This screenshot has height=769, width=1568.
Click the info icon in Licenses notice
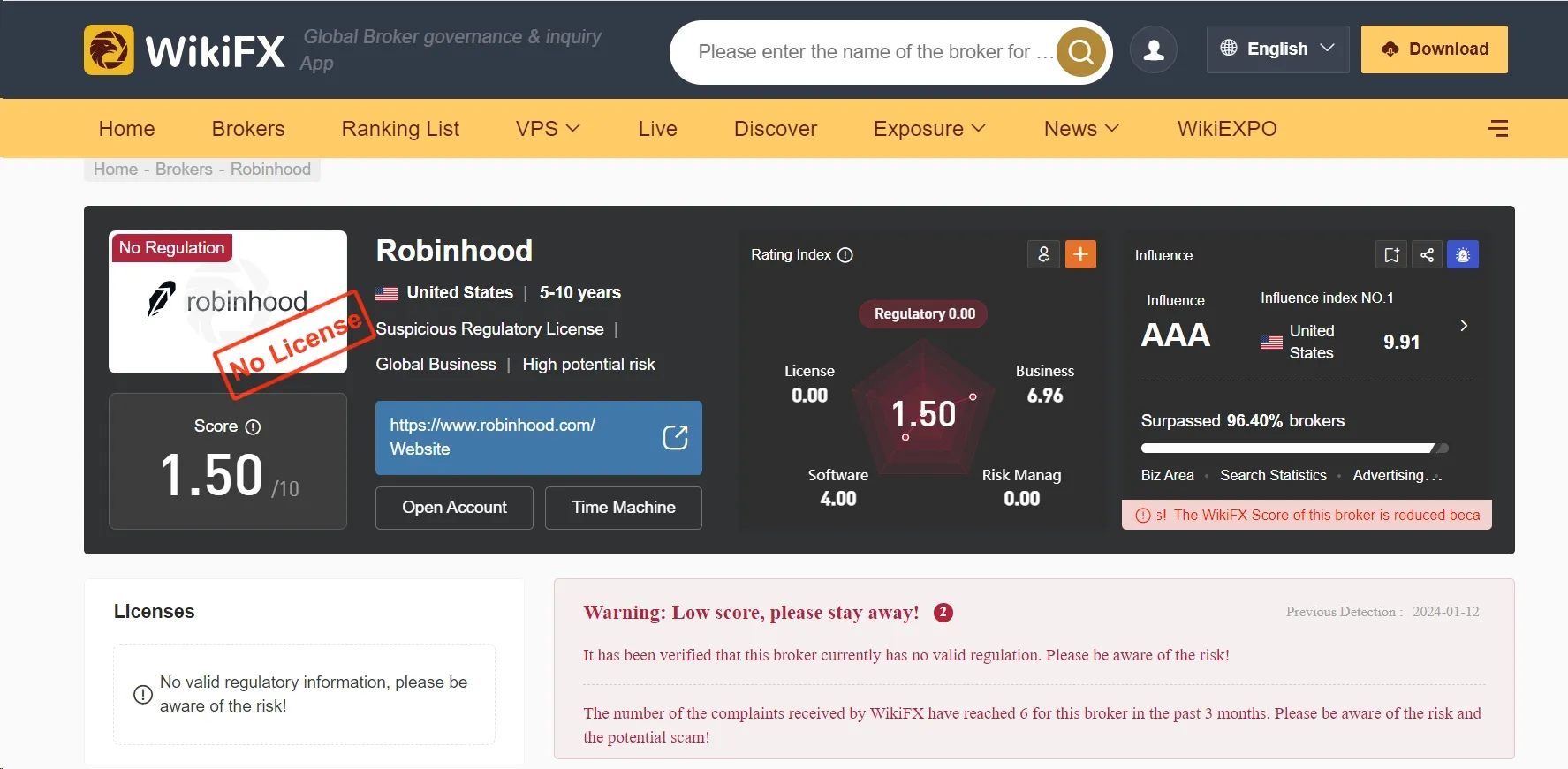click(143, 695)
